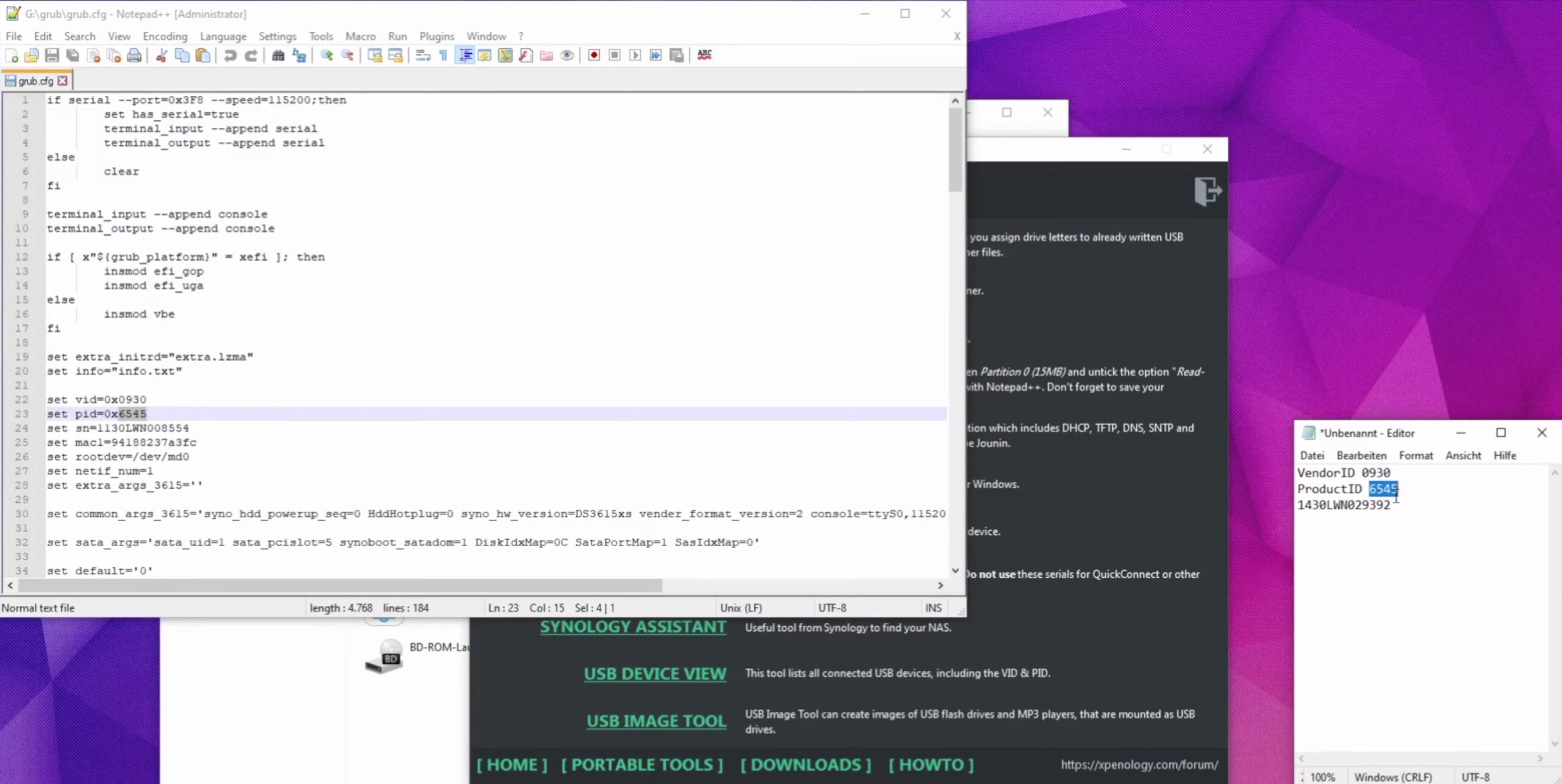The width and height of the screenshot is (1562, 784).
Task: Open the Function List icon
Action: [526, 56]
